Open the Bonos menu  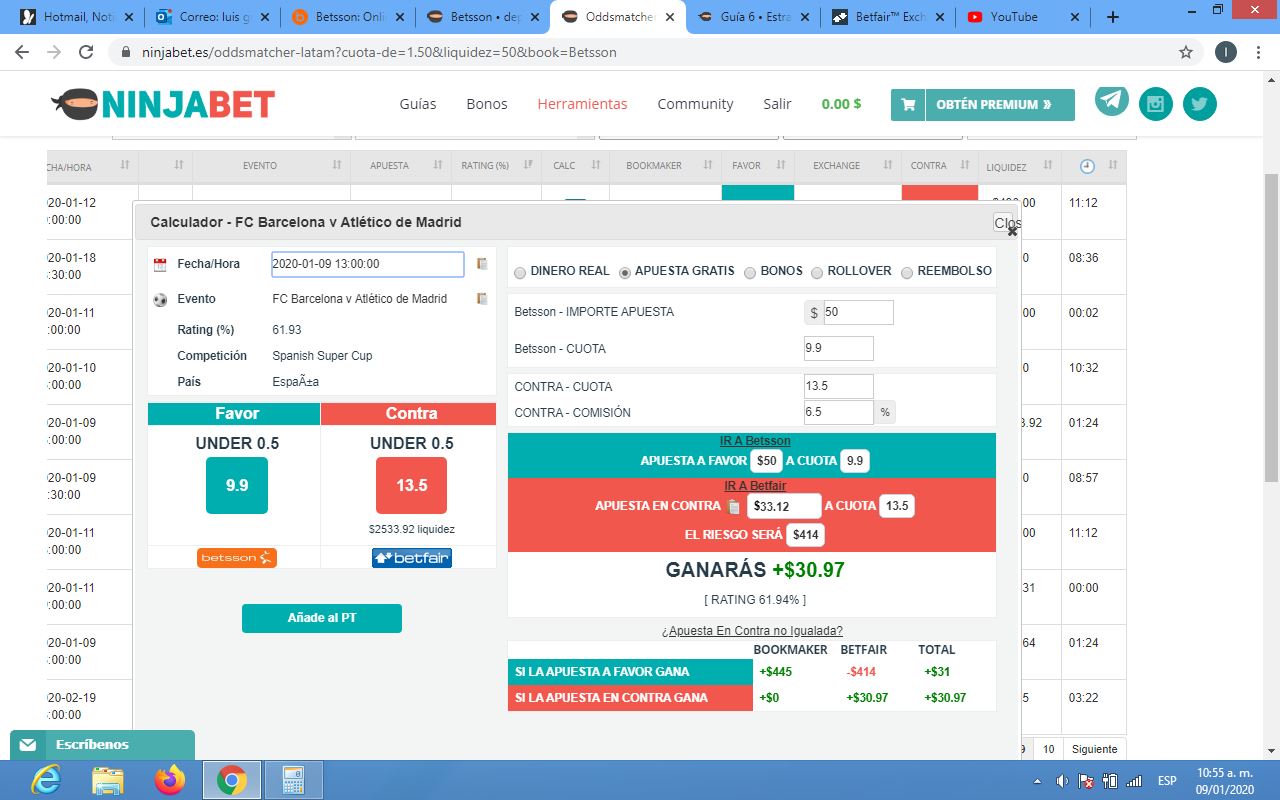487,104
